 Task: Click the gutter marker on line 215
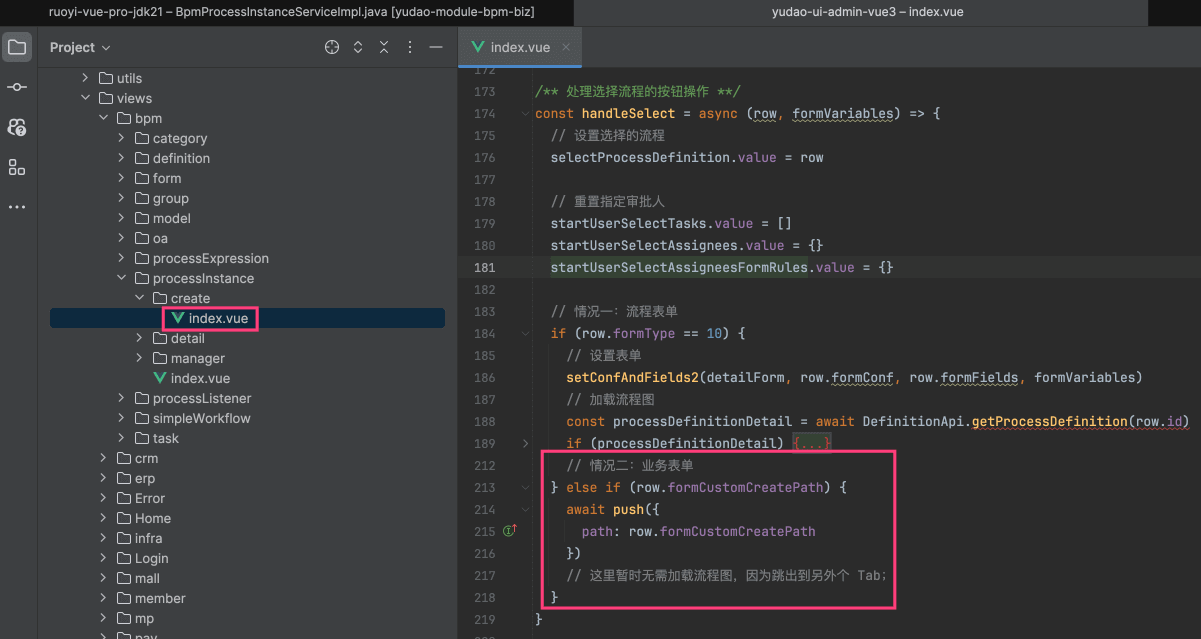[509, 531]
